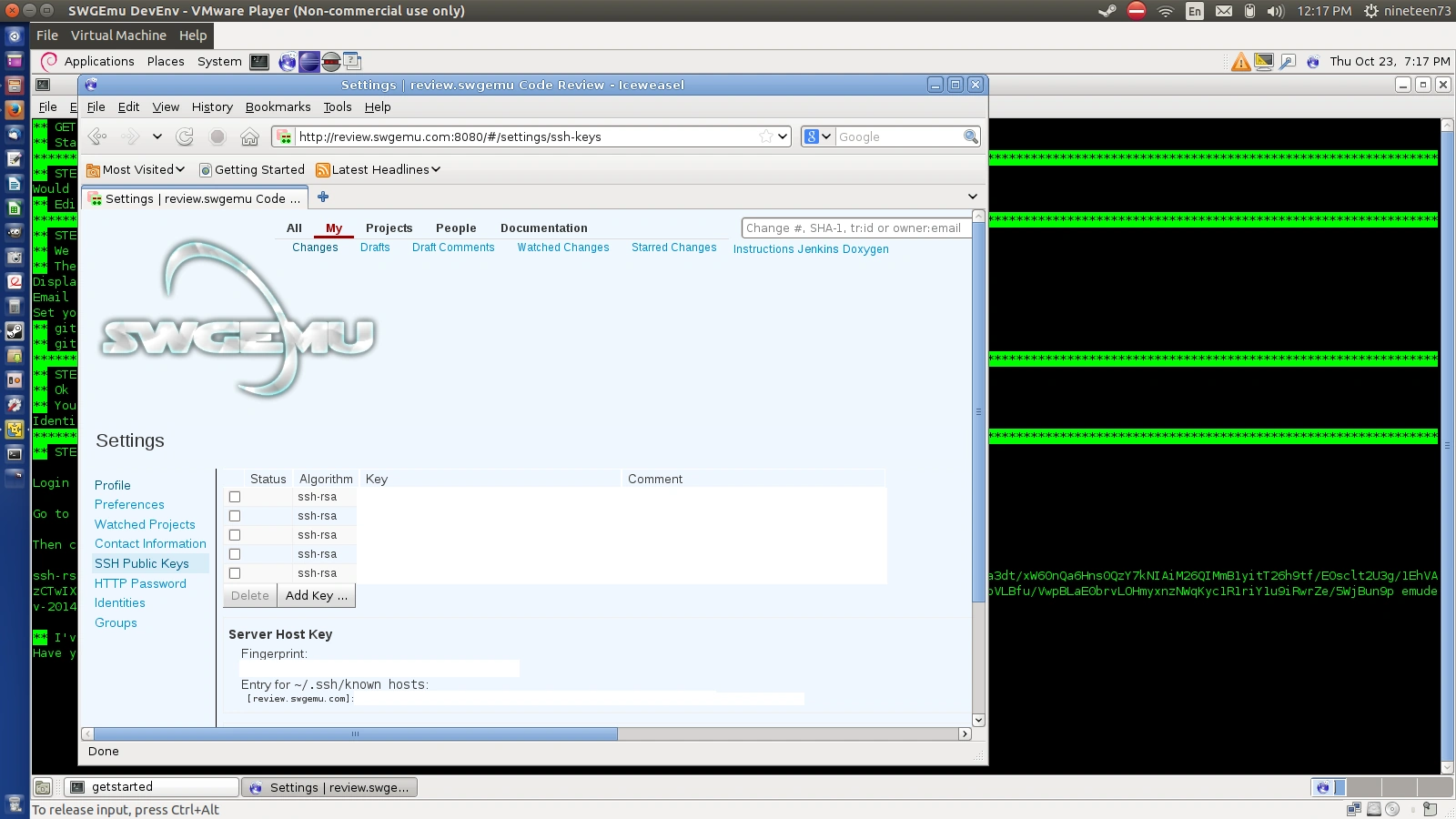This screenshot has height=819, width=1456.
Task: Open the Jenkins link
Action: [x=818, y=249]
